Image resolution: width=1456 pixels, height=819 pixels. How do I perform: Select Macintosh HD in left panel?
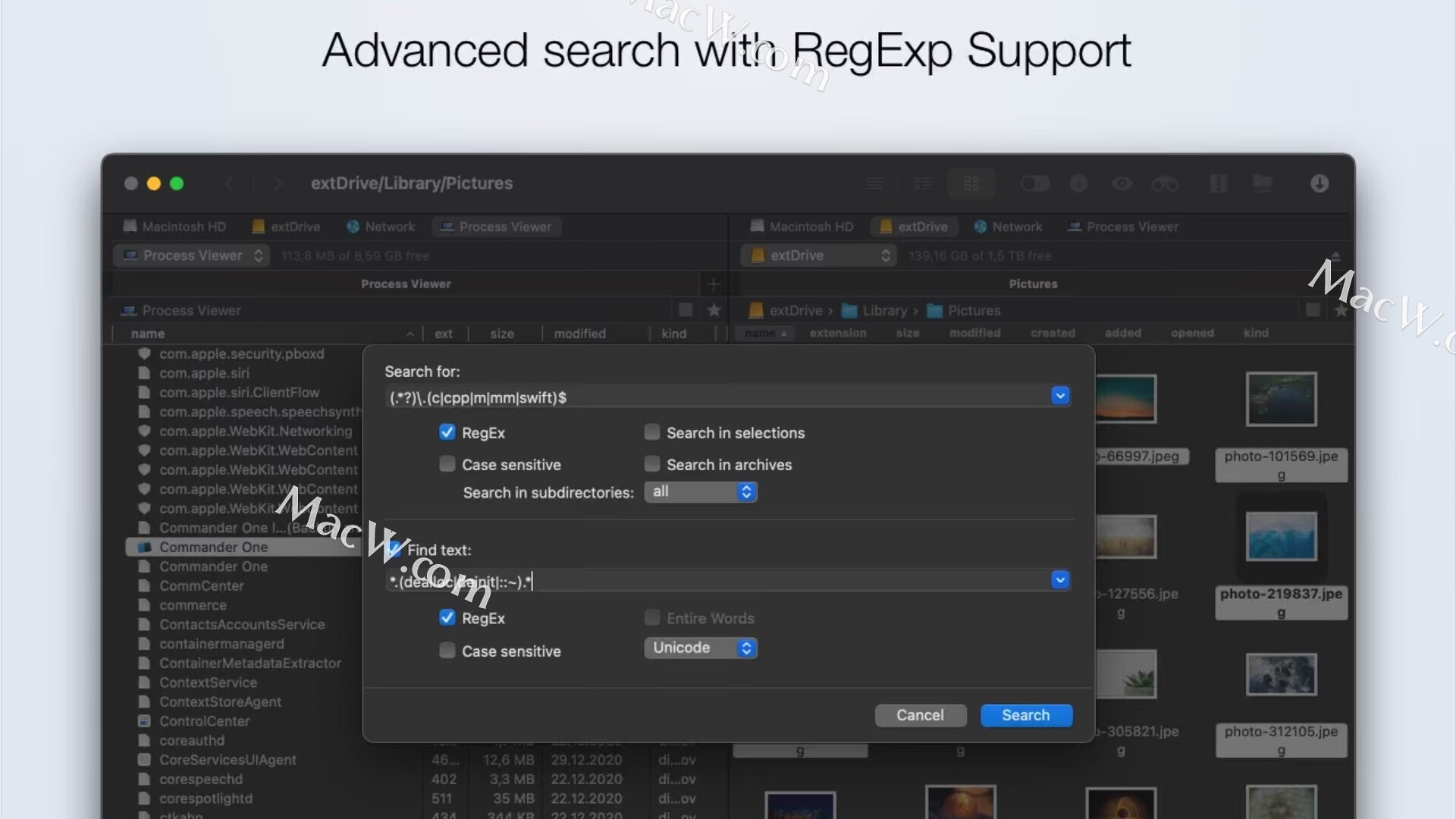174,227
